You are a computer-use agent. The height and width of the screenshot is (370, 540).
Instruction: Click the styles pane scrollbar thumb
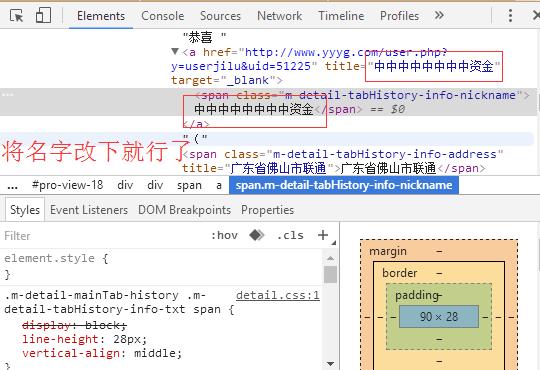coord(330,275)
